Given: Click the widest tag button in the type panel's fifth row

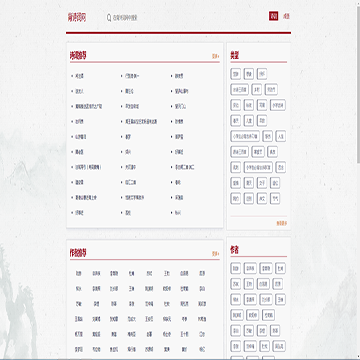Looking at the screenshot, I should [x=245, y=136].
